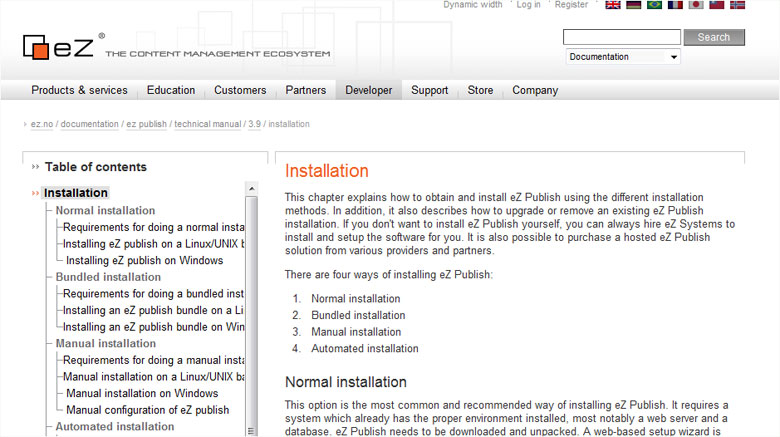
Task: Open the Documentation search scope dropdown
Action: (x=623, y=57)
